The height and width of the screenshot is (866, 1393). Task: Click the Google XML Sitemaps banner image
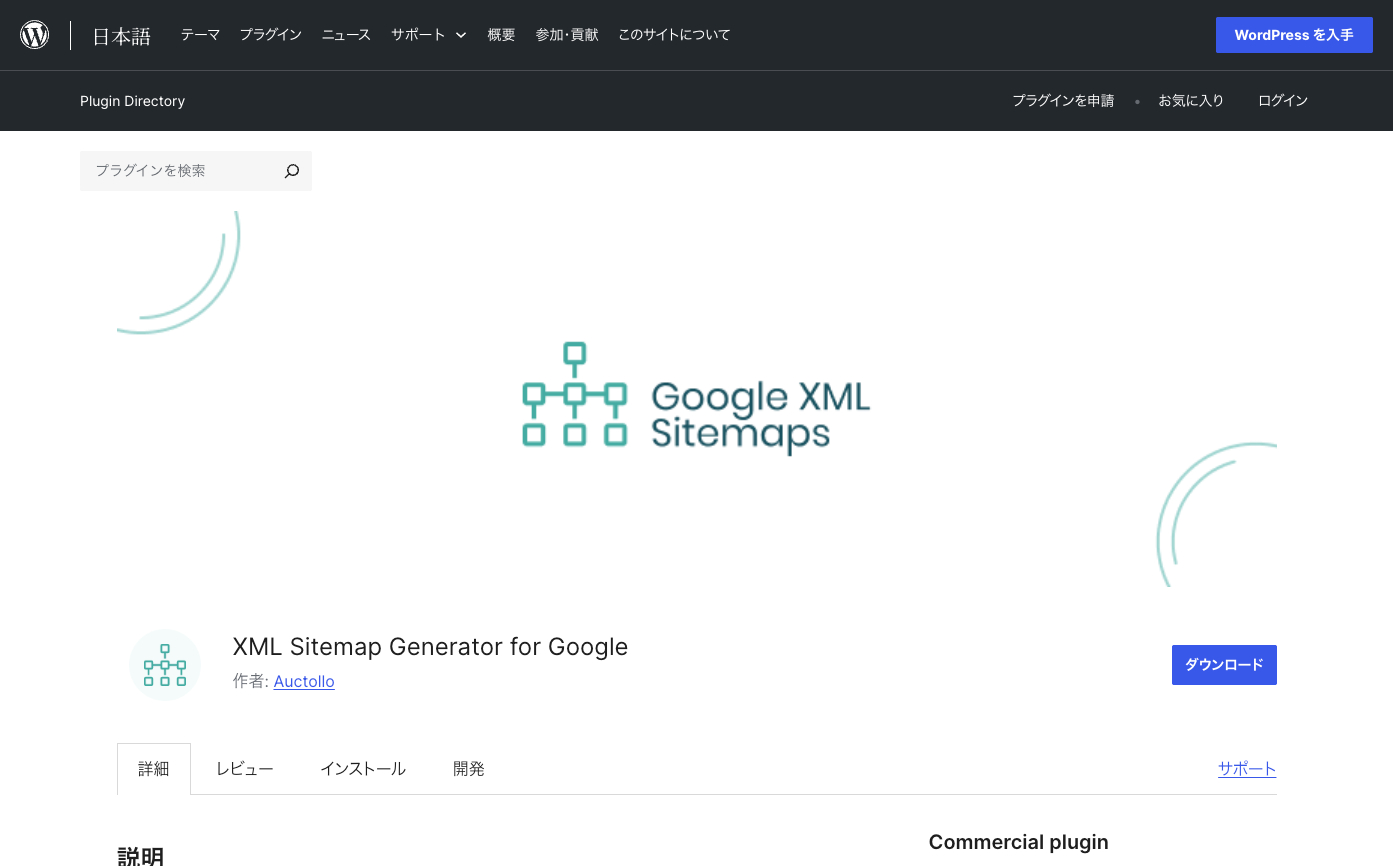[696, 399]
